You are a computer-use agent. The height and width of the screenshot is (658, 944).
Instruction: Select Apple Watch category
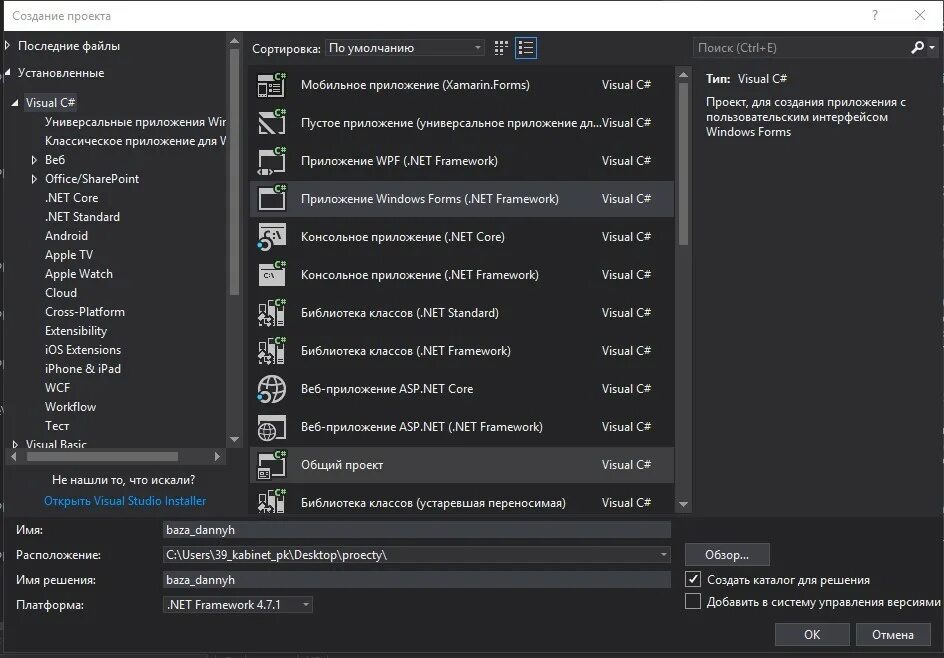[79, 274]
